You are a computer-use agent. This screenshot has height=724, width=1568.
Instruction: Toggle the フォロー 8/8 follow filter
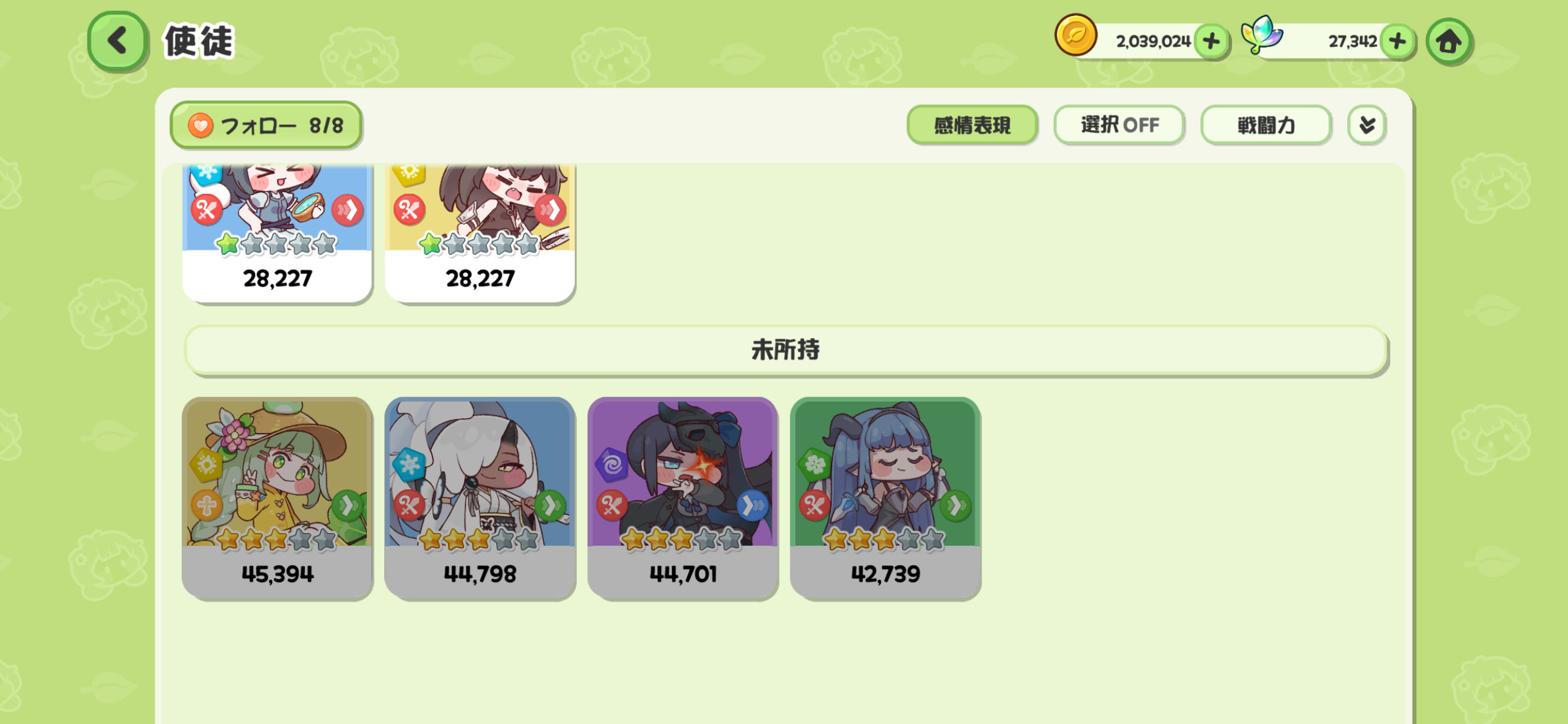[266, 125]
